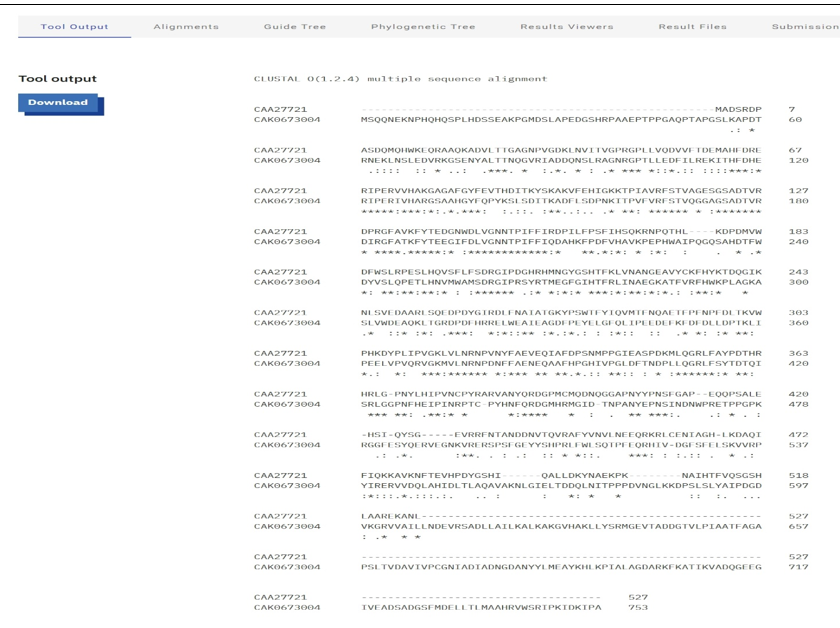This screenshot has width=840, height=628.
Task: Select the residue count 478
Action: pos(798,404)
